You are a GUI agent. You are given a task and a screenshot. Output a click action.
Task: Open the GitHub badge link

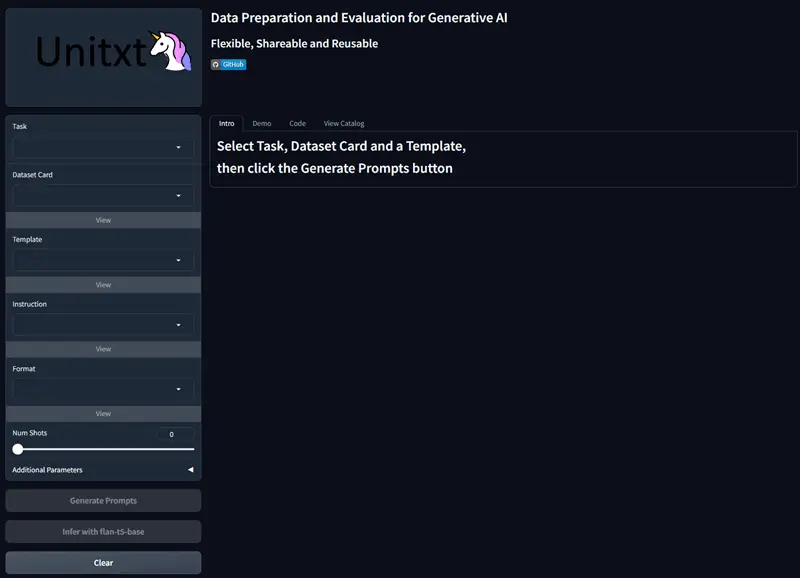coord(228,64)
